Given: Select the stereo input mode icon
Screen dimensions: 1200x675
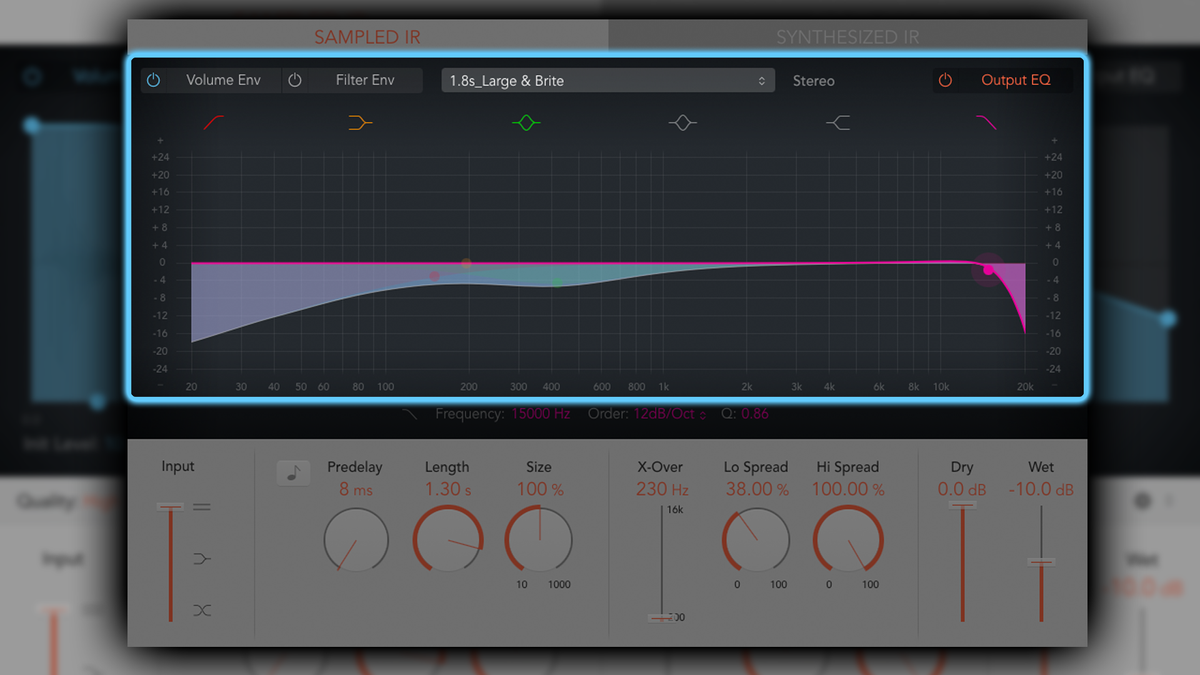Looking at the screenshot, I should point(200,507).
